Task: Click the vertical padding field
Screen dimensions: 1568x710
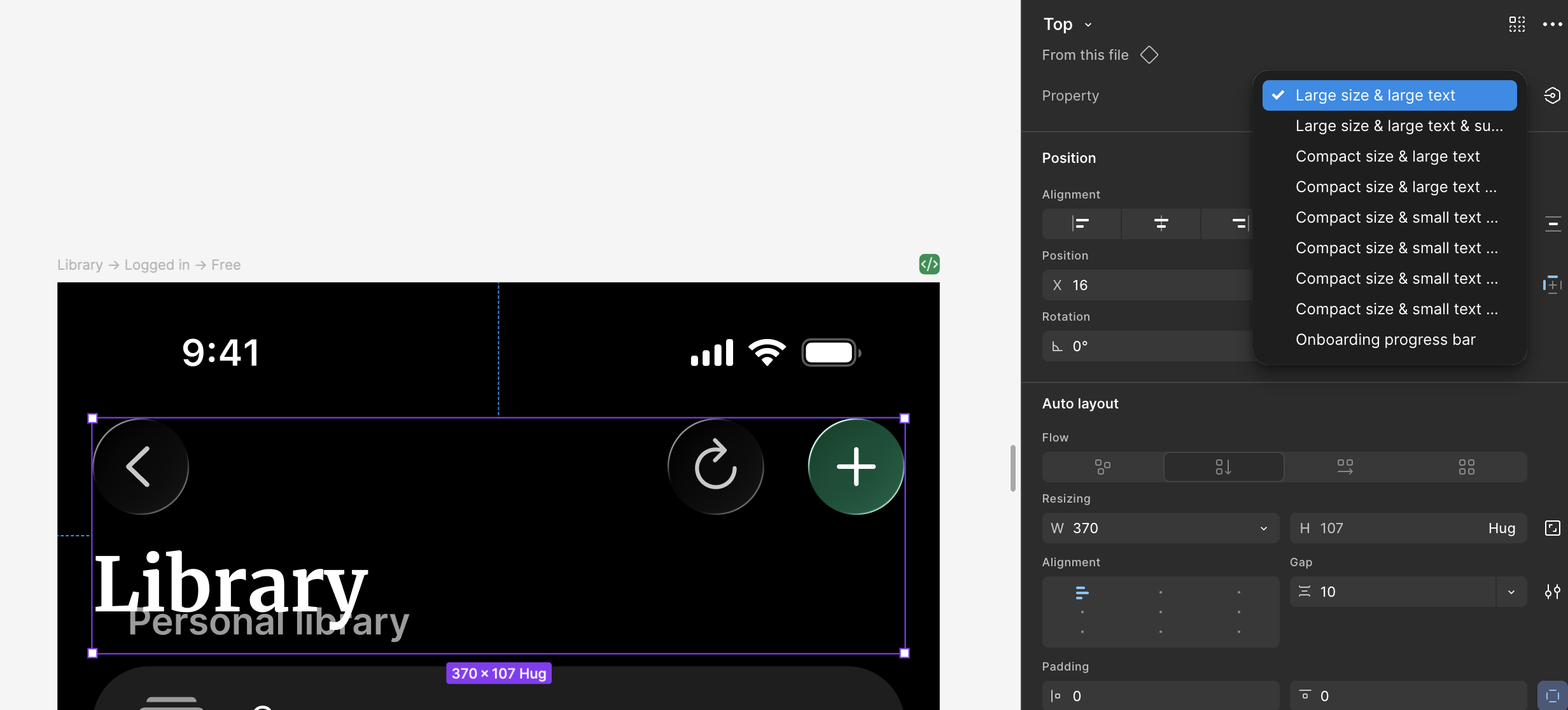Action: pyautogui.click(x=1408, y=696)
